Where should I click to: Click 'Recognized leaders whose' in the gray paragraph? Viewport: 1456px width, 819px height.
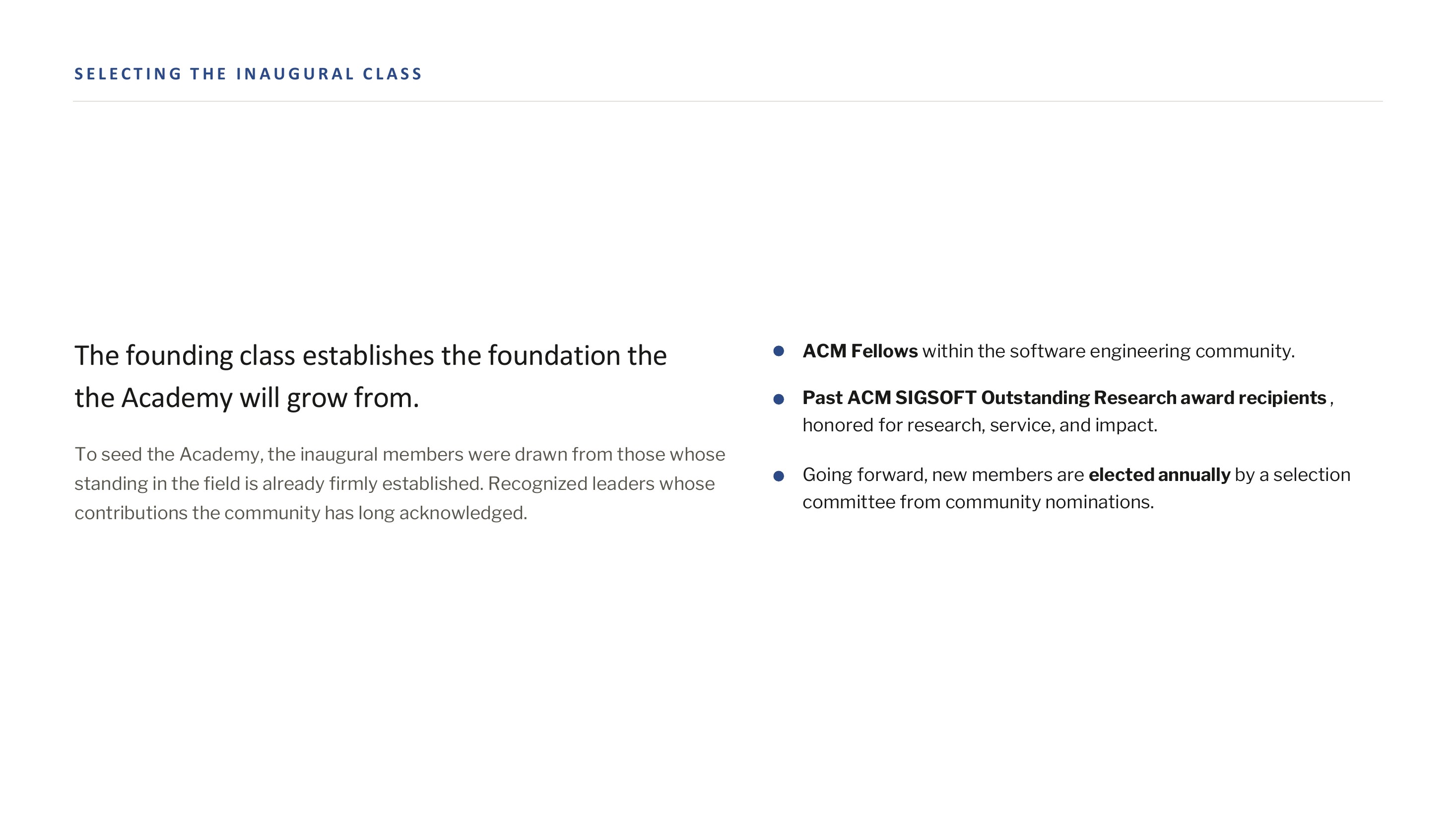pyautogui.click(x=601, y=483)
